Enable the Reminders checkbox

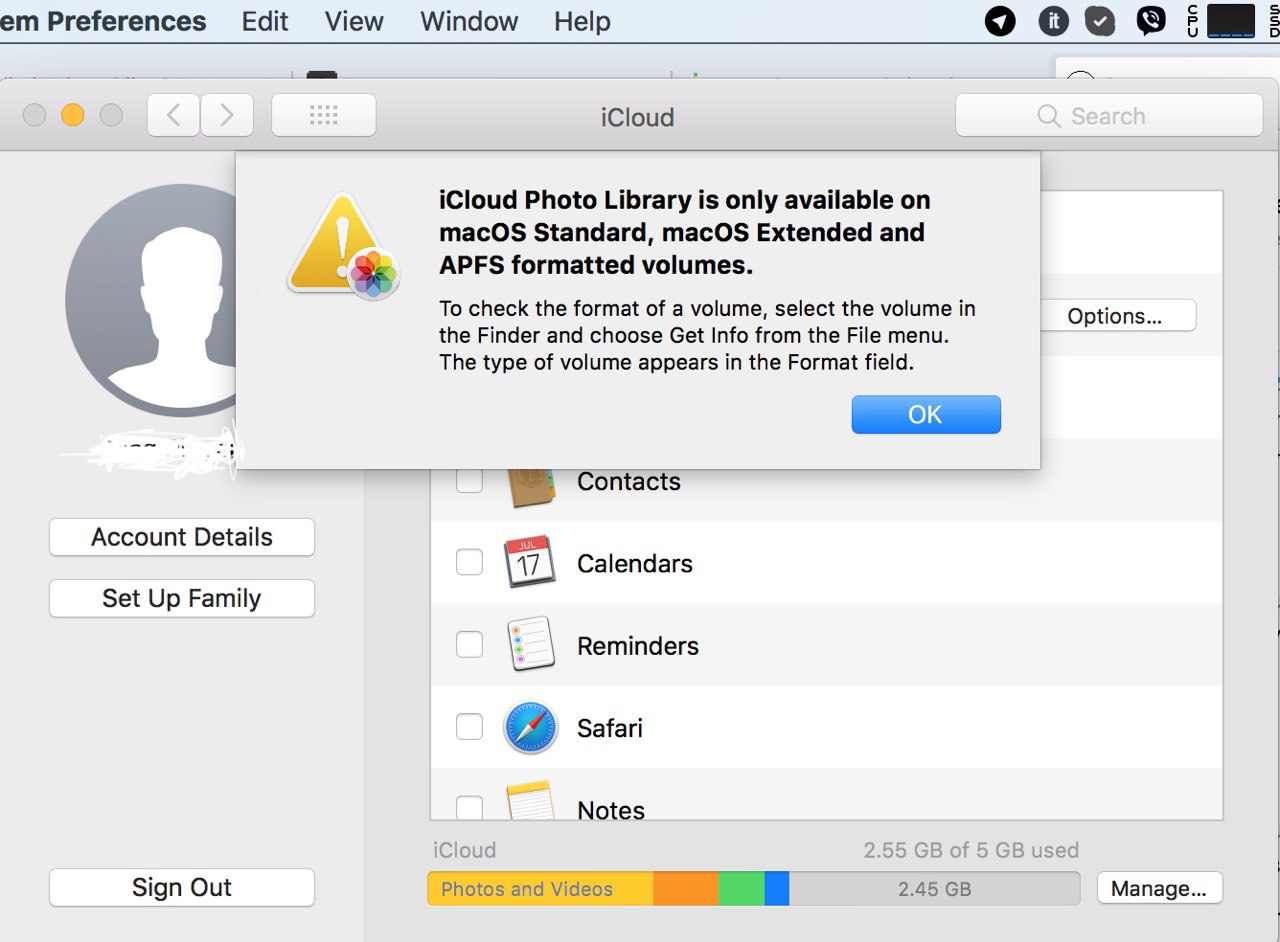[x=469, y=645]
